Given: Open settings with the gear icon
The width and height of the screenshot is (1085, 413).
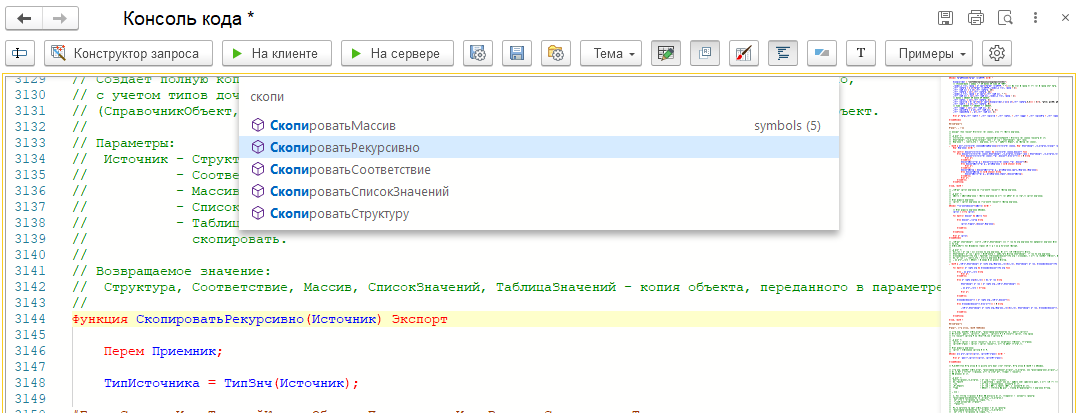Looking at the screenshot, I should click(997, 53).
